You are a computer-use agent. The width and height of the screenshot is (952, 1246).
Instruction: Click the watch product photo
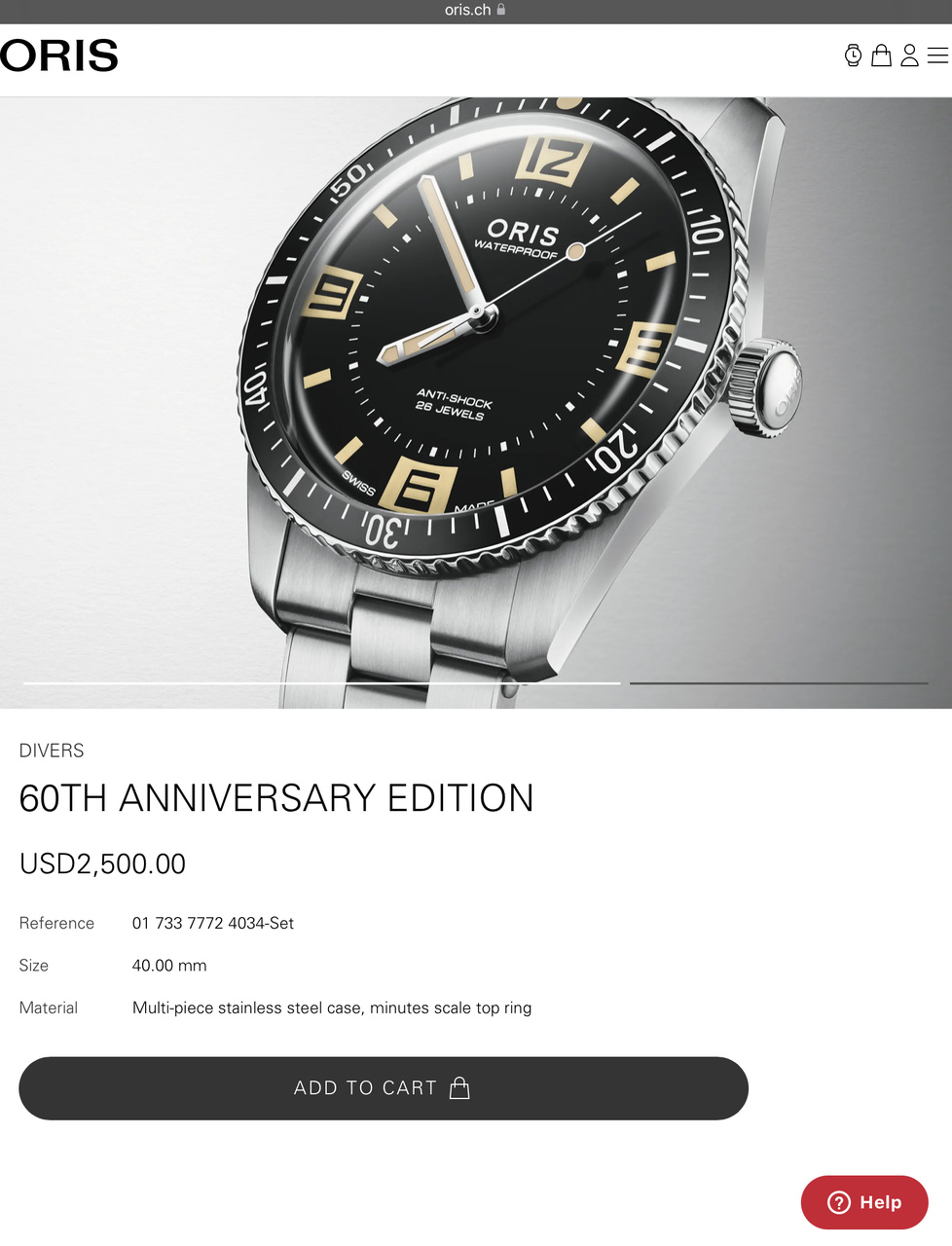[x=476, y=402]
